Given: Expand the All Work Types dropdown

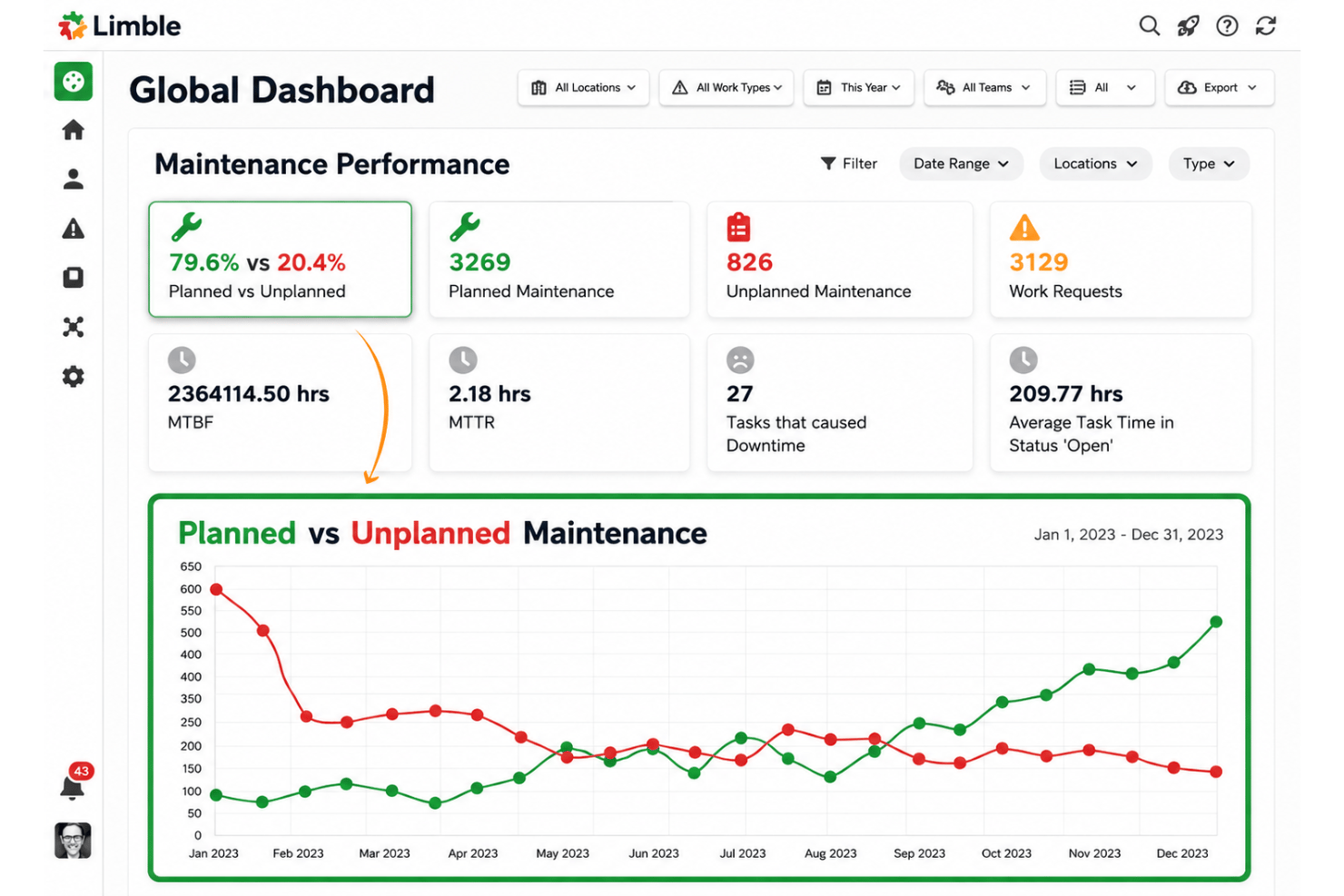Looking at the screenshot, I should [726, 88].
